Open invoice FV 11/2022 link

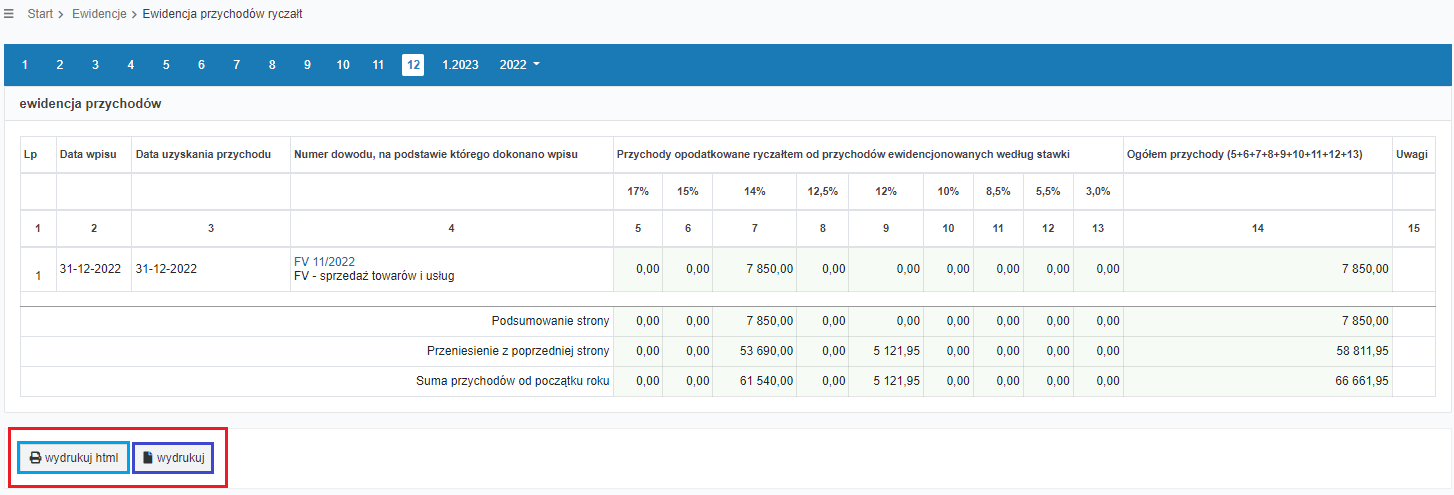(325, 262)
